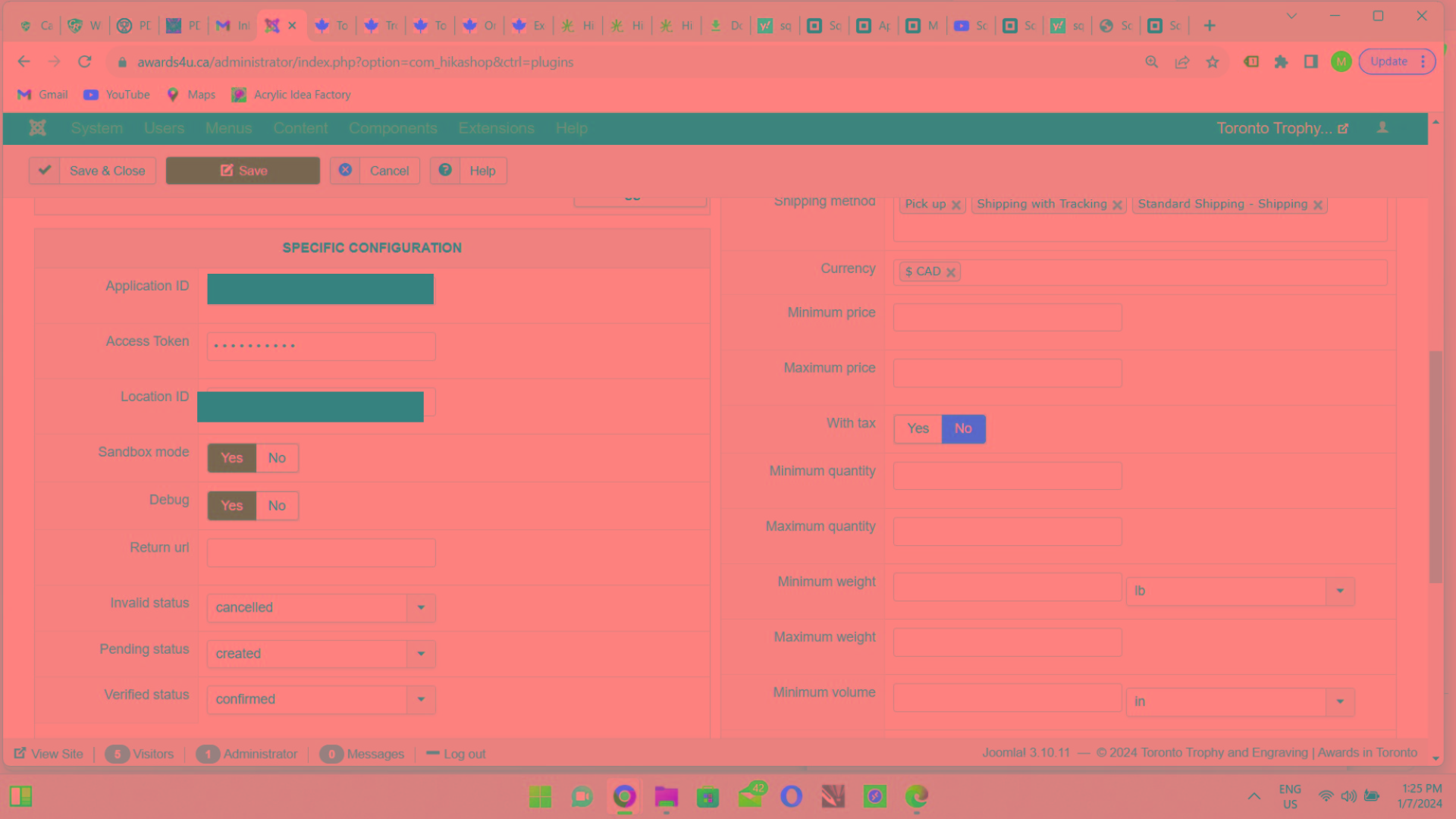This screenshot has width=1456, height=819.
Task: Reload the page with the refresh icon
Action: (85, 62)
